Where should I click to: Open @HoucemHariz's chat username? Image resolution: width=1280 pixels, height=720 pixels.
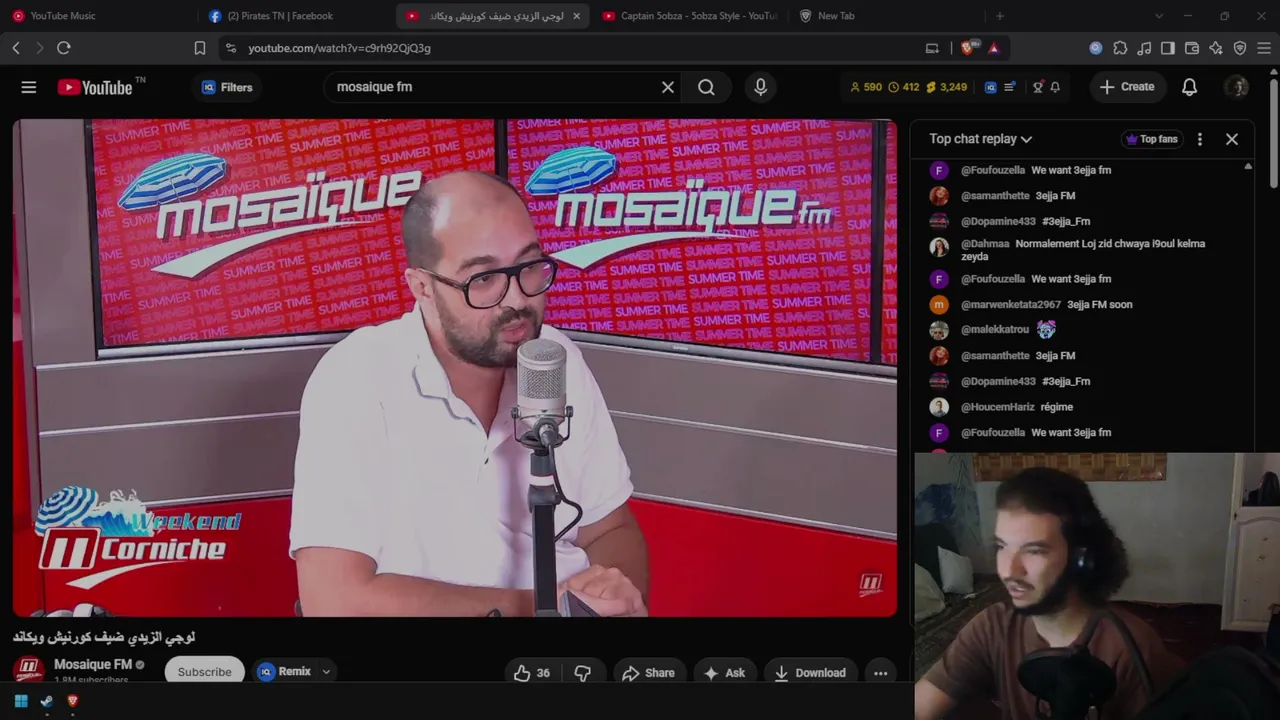[x=998, y=407]
